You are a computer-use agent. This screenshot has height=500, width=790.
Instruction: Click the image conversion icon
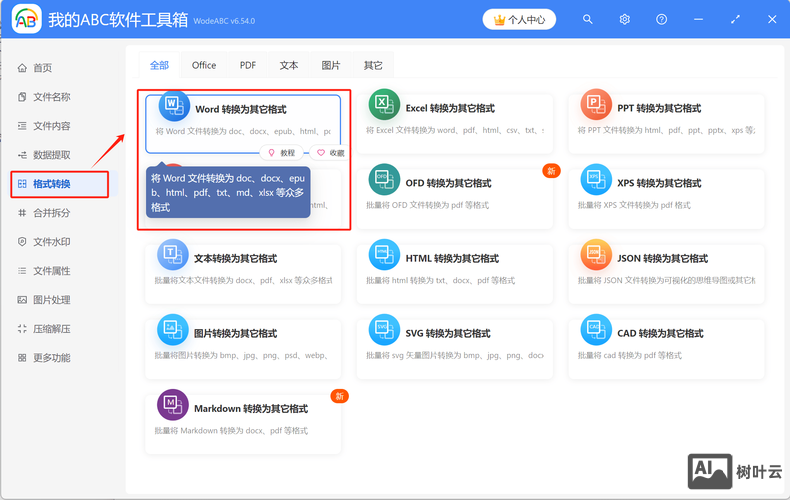point(173,330)
